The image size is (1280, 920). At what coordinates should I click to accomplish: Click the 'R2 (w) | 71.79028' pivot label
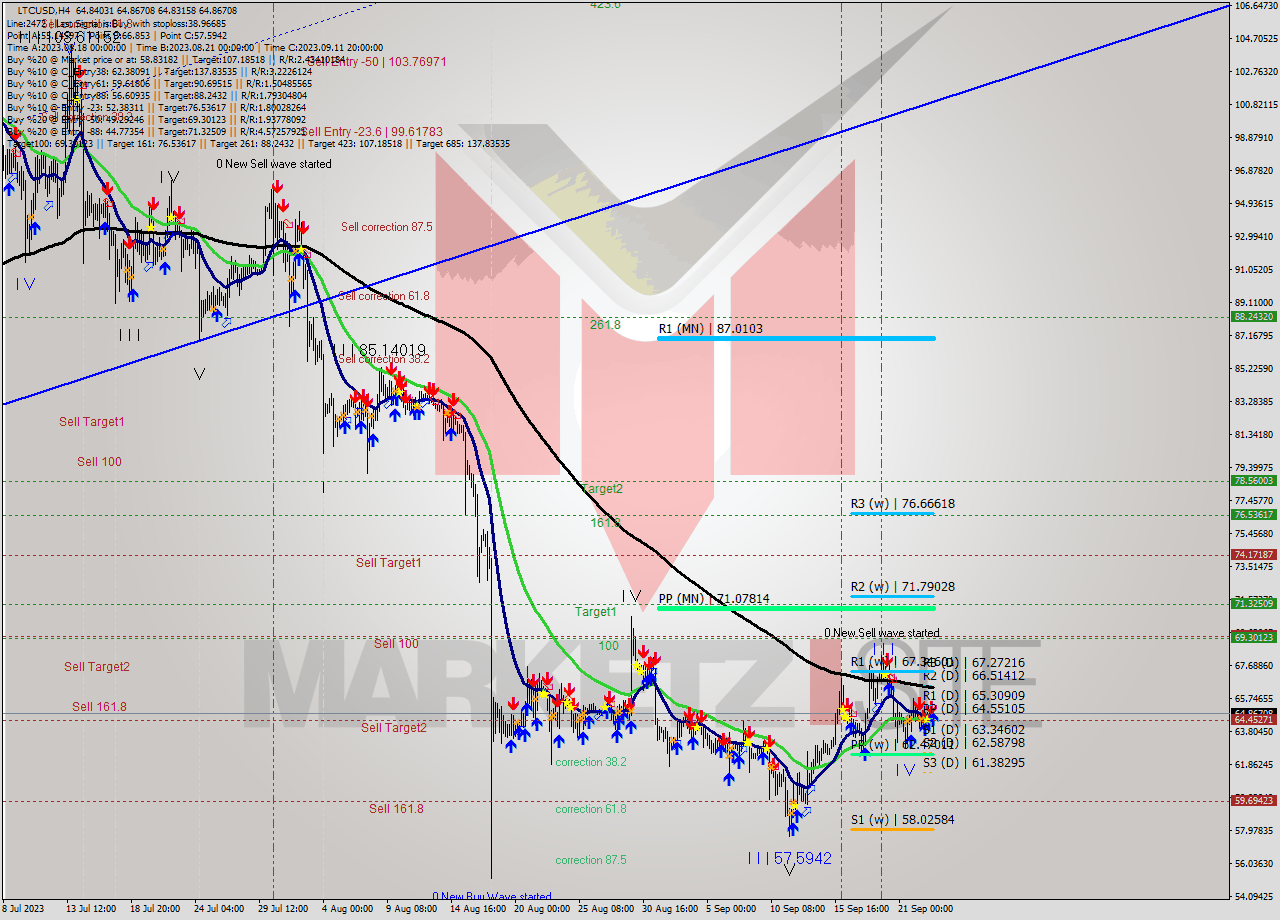(902, 587)
